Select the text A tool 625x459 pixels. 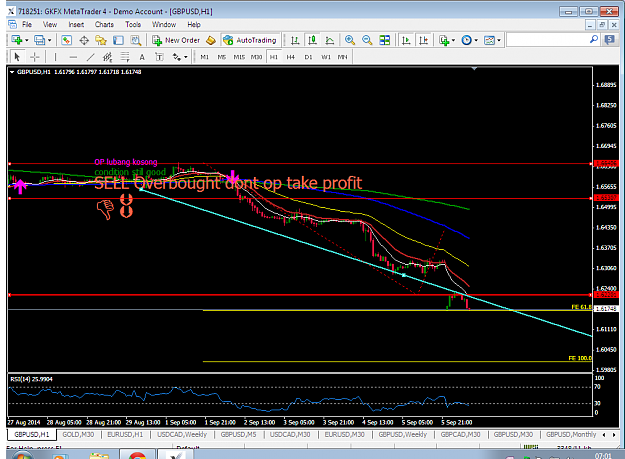coord(142,57)
